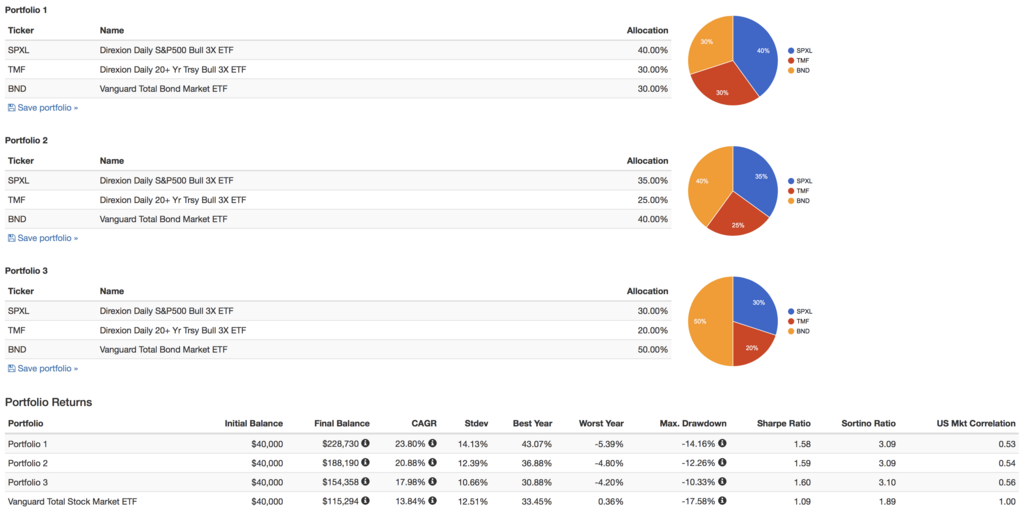
Task: Click SPXL legend entry of Portfolio 1 chart
Action: (800, 50)
